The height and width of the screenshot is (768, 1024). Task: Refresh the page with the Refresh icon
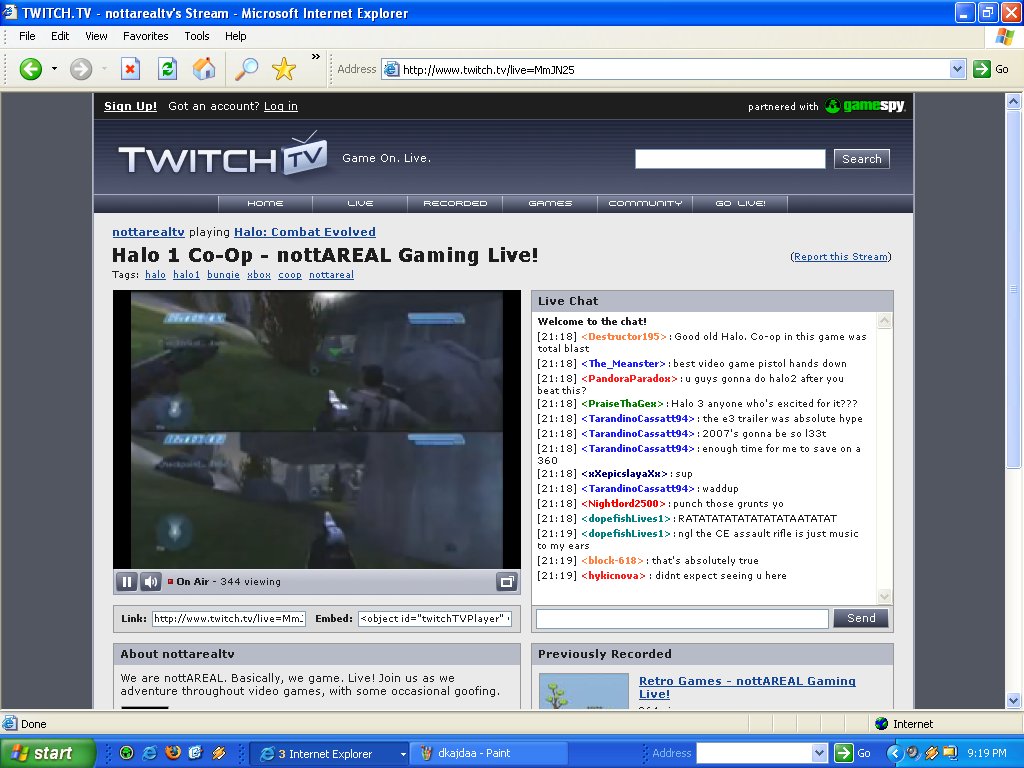click(166, 69)
